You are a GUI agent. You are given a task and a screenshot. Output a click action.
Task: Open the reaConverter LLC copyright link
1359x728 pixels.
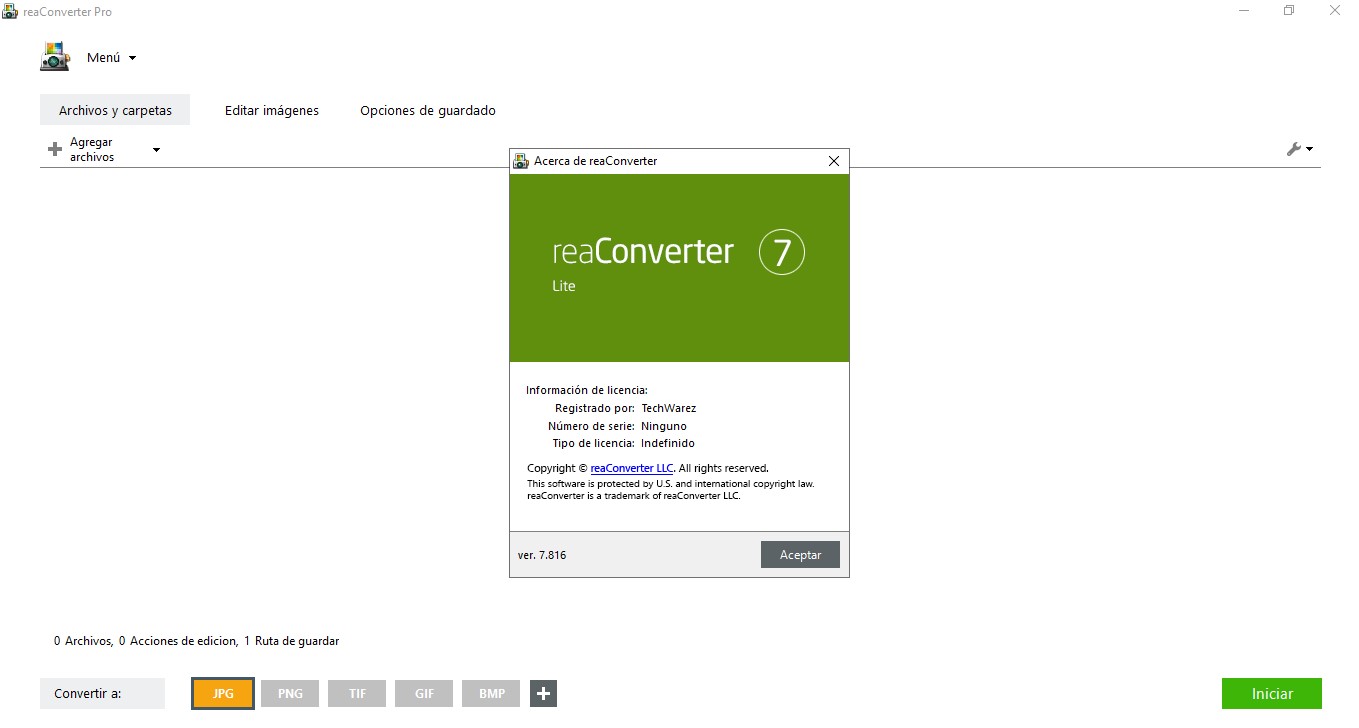tap(631, 467)
